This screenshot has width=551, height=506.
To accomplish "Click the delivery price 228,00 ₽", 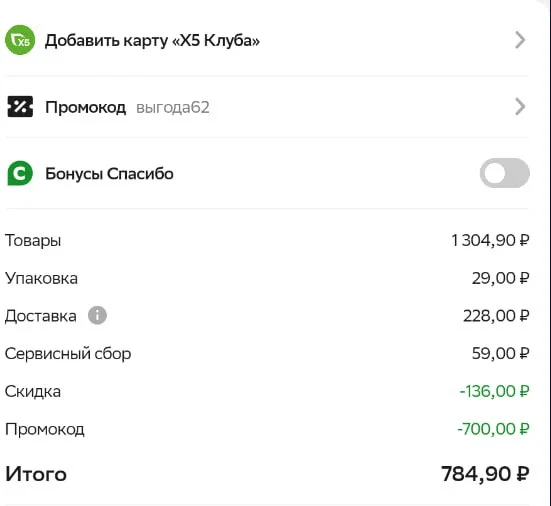I will (496, 316).
